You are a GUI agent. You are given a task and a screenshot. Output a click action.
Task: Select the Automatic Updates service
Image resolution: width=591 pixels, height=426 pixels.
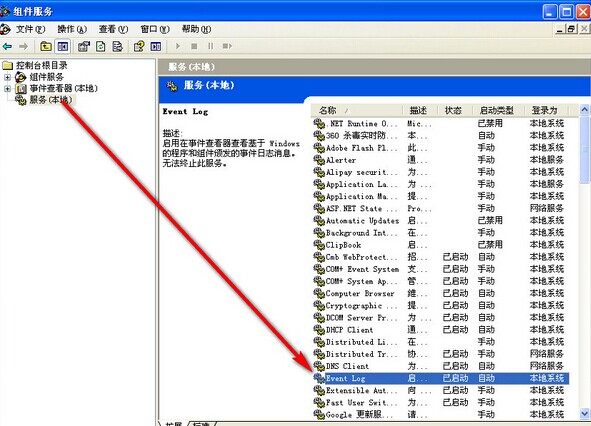point(440,221)
